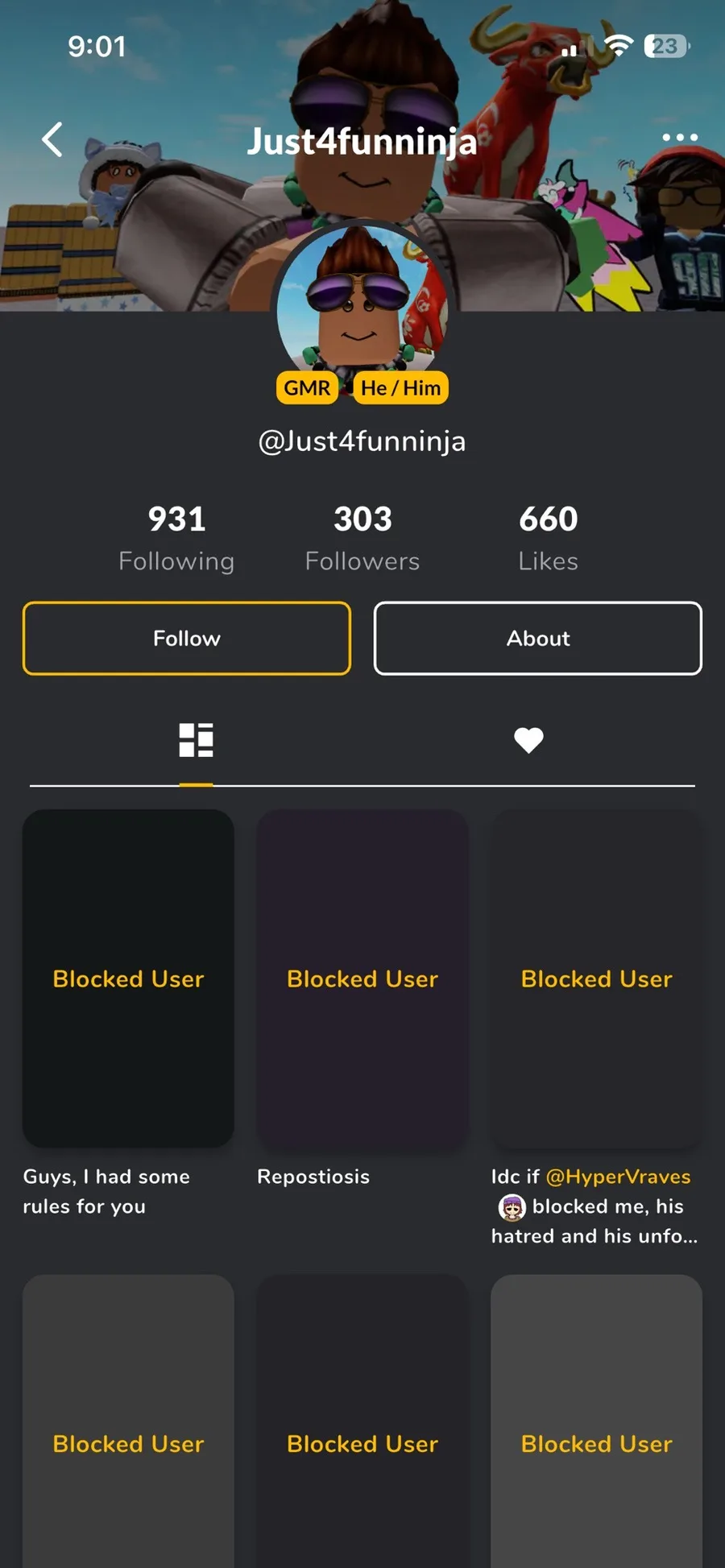Tap the He / Him pronoun badge
The width and height of the screenshot is (725, 1568).
pos(400,387)
